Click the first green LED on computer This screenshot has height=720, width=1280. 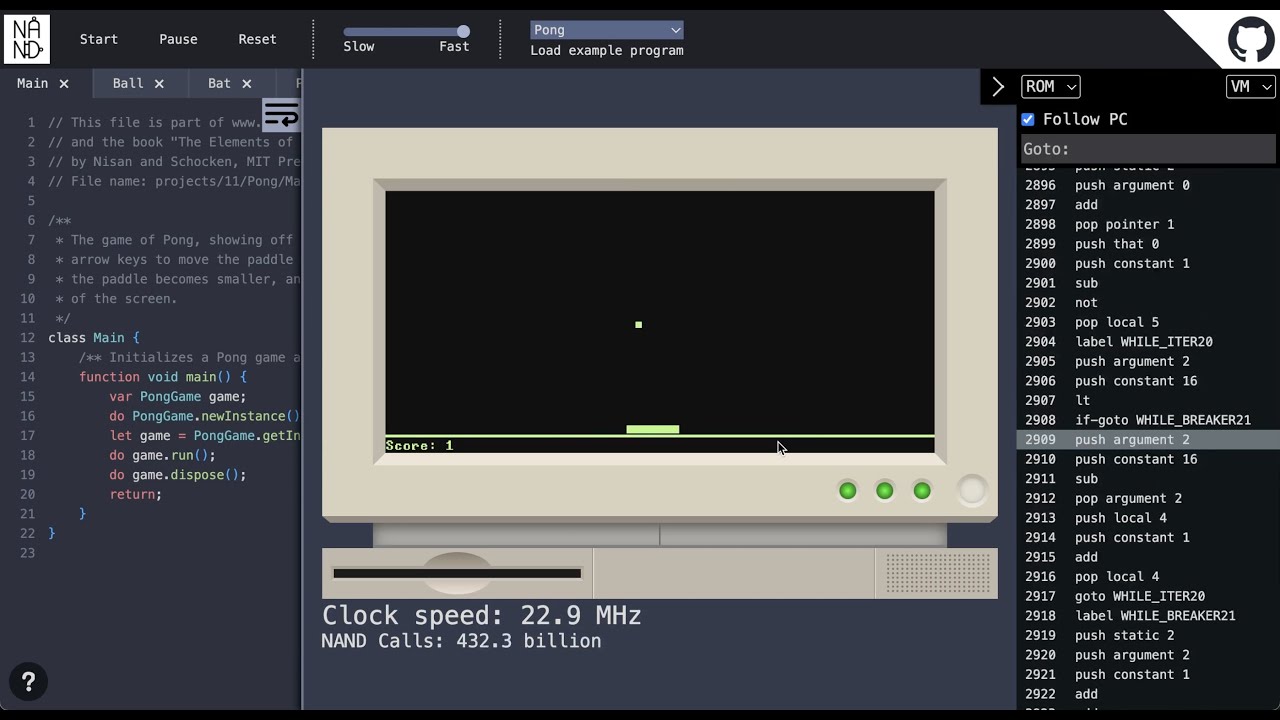(848, 490)
